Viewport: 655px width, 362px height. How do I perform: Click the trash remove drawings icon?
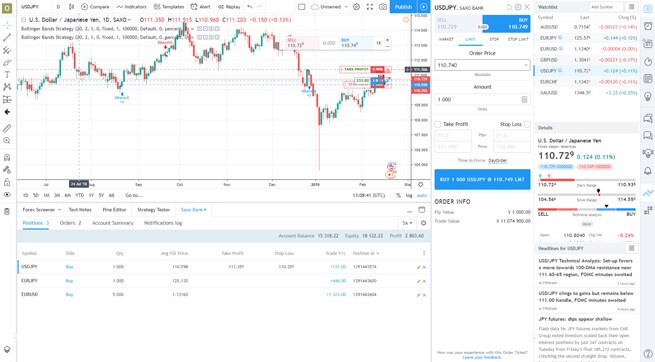(7, 212)
